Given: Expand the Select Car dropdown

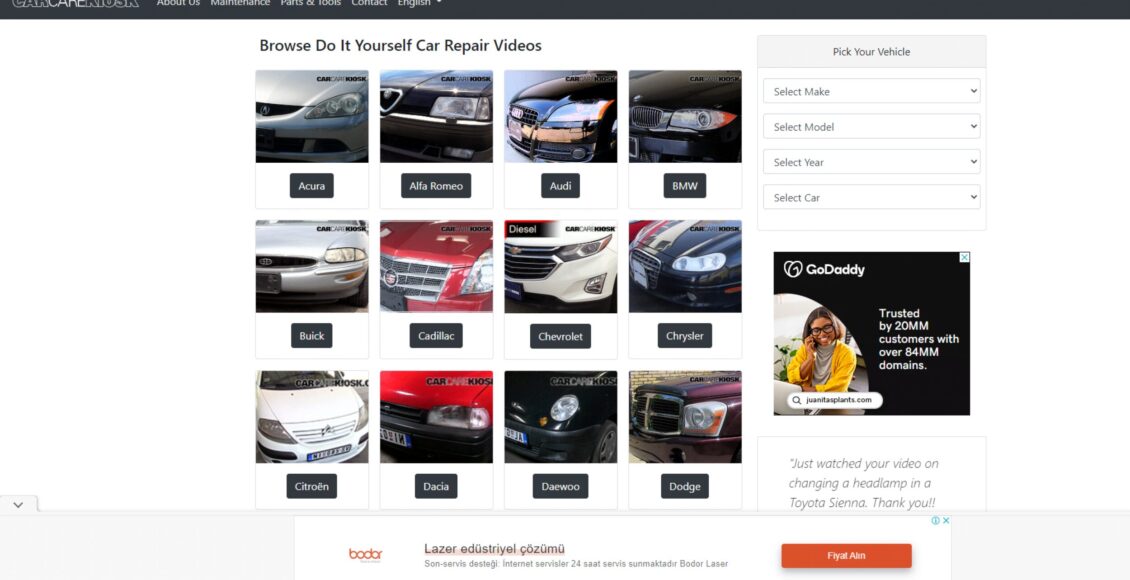Looking at the screenshot, I should click(871, 197).
